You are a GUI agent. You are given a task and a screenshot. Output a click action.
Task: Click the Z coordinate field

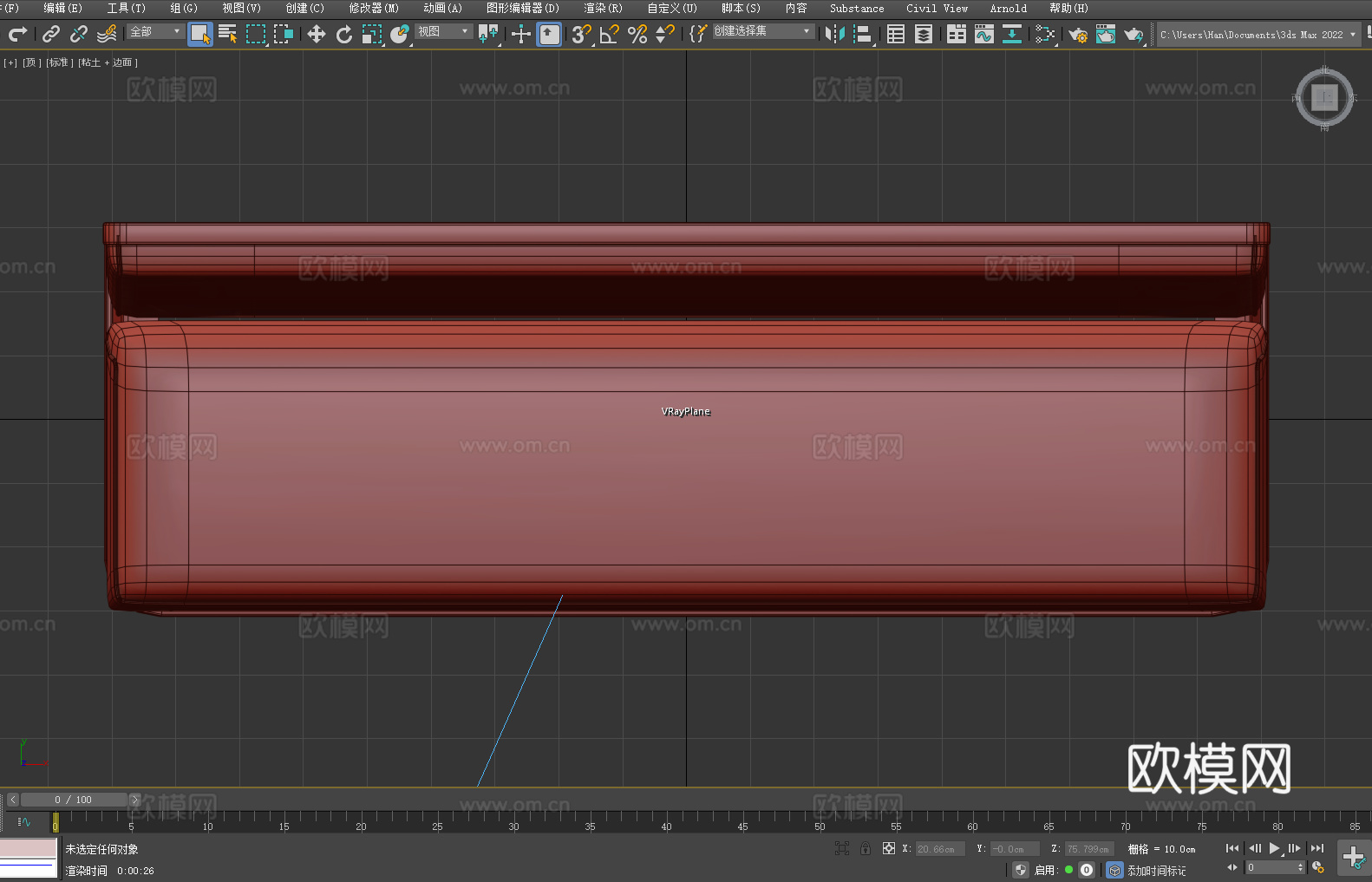click(x=1089, y=849)
